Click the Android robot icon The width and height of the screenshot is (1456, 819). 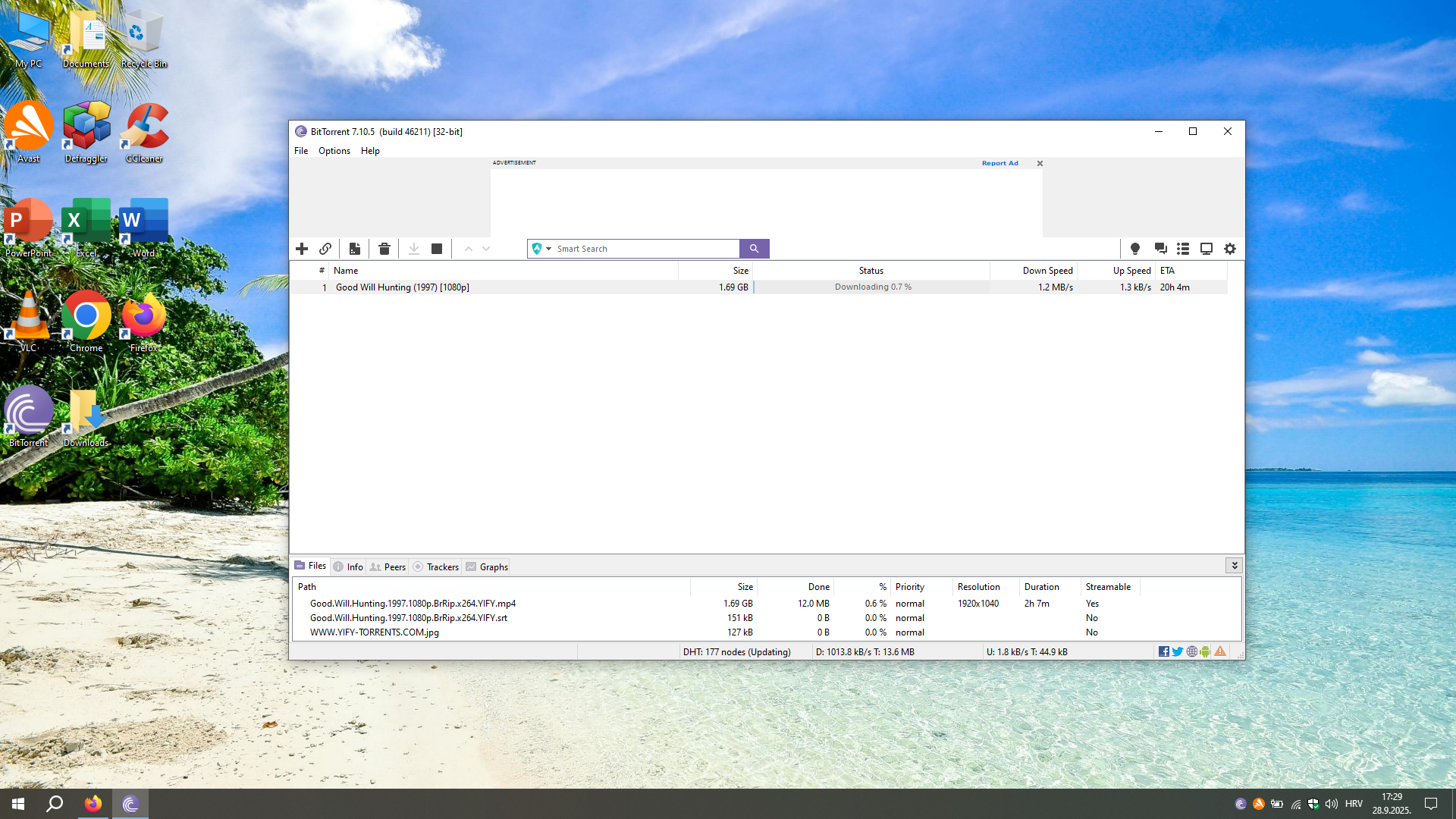pos(1205,651)
